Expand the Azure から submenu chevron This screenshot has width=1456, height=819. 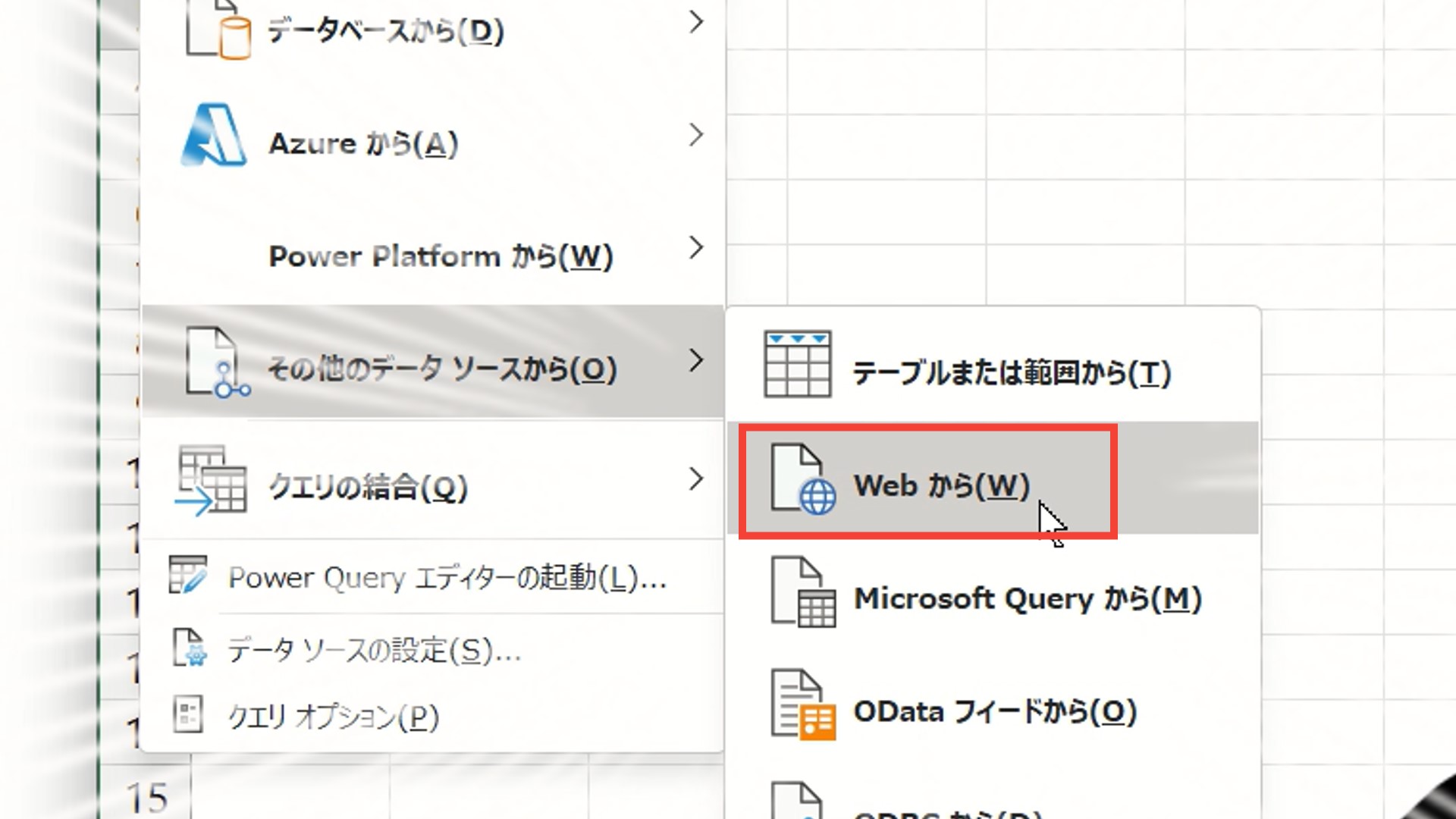pos(695,136)
